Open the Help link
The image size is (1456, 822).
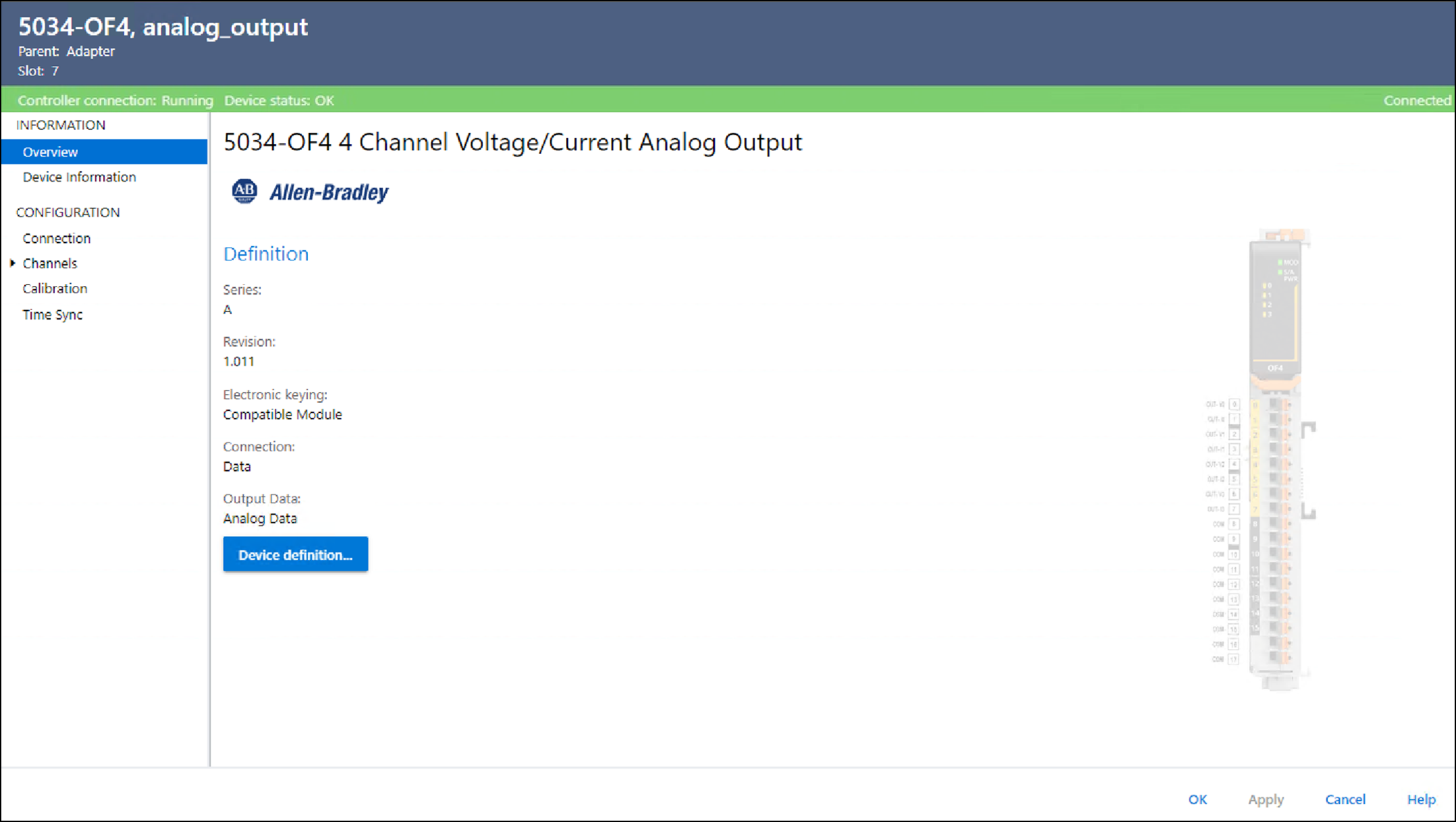coord(1421,799)
